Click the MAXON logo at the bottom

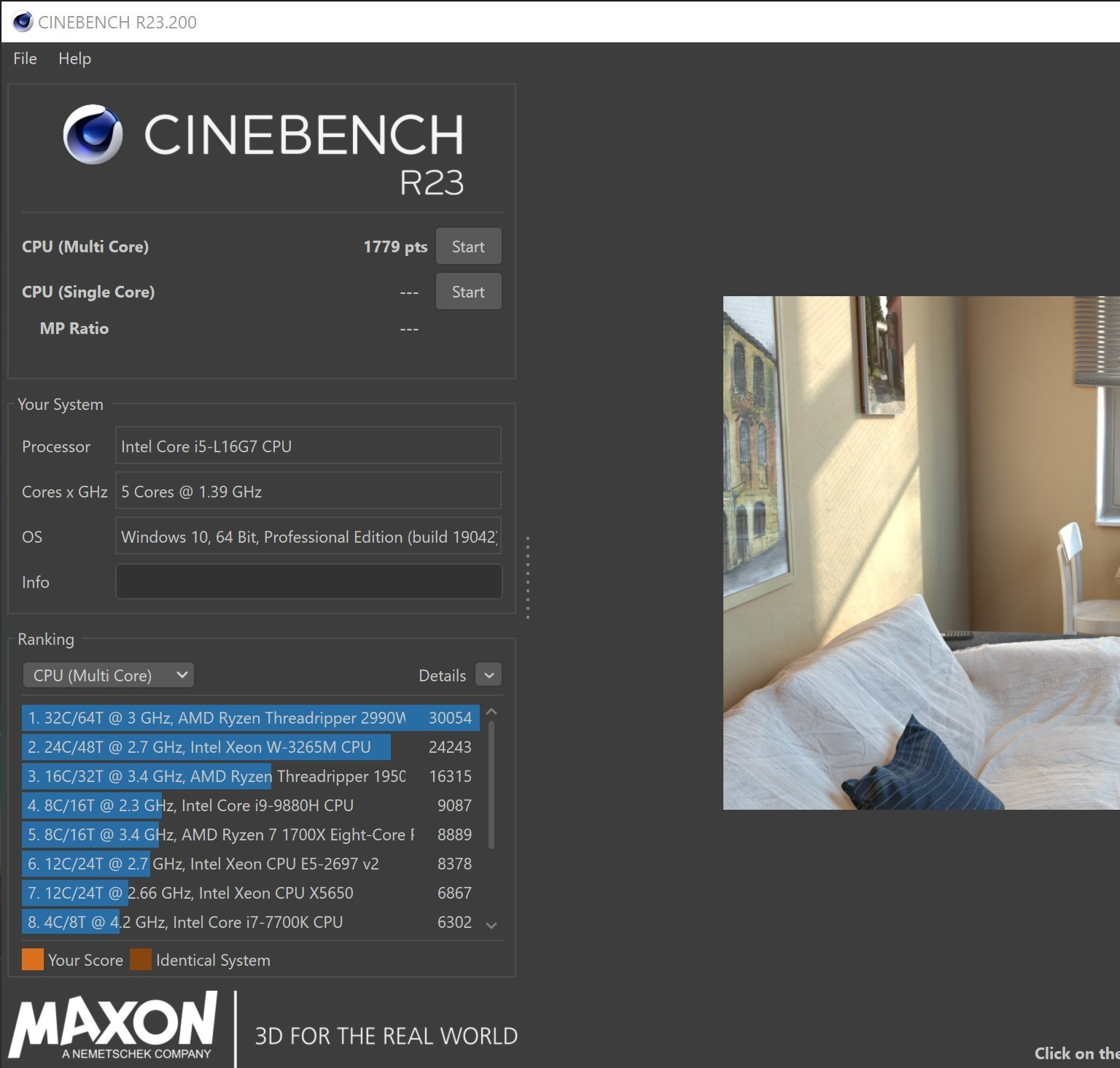113,1025
